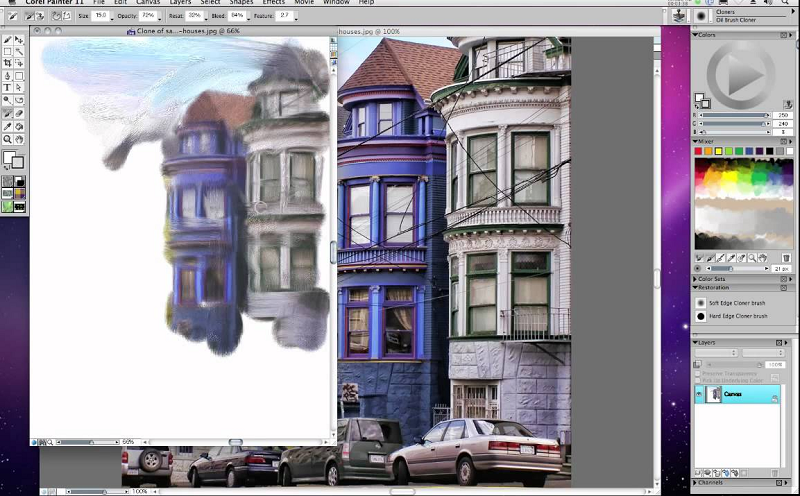800x496 pixels.
Task: Select the Soft Edge Cloner brush
Action: (739, 303)
